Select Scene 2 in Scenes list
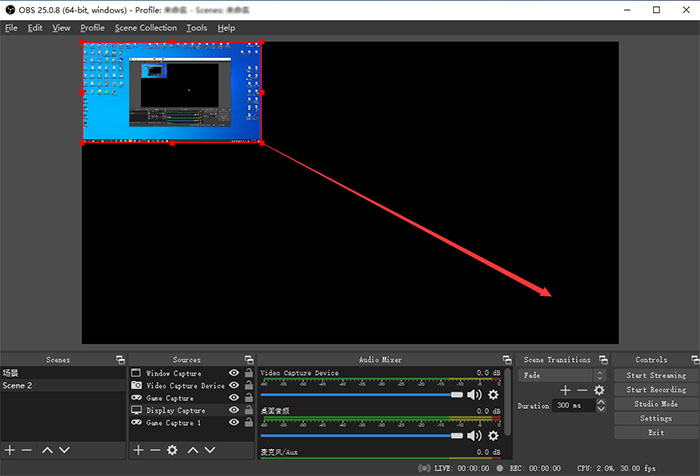700x476 pixels. pos(63,385)
